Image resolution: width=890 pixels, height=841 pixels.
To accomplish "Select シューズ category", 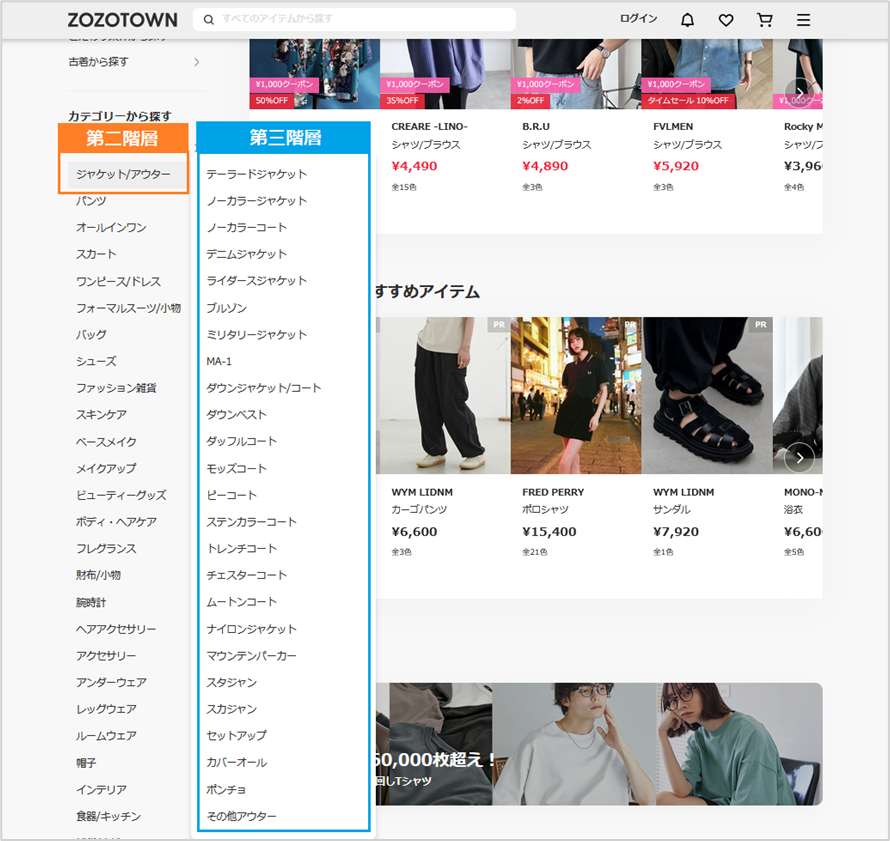I will (96, 361).
